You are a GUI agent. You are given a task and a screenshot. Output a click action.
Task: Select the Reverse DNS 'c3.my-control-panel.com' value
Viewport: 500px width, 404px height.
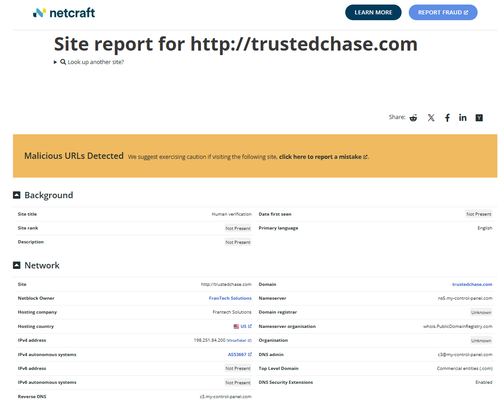tap(226, 397)
